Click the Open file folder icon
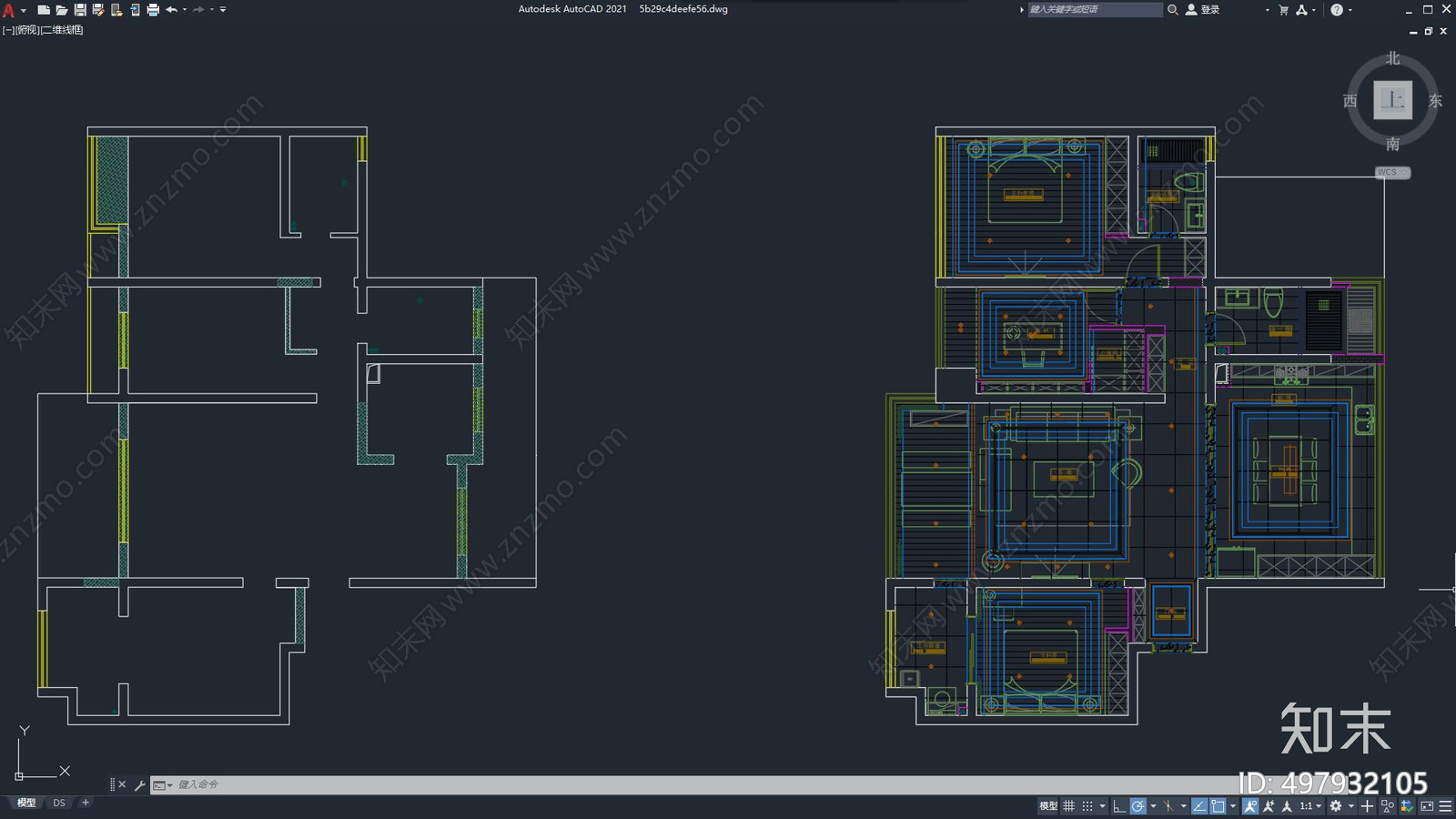 [x=62, y=10]
